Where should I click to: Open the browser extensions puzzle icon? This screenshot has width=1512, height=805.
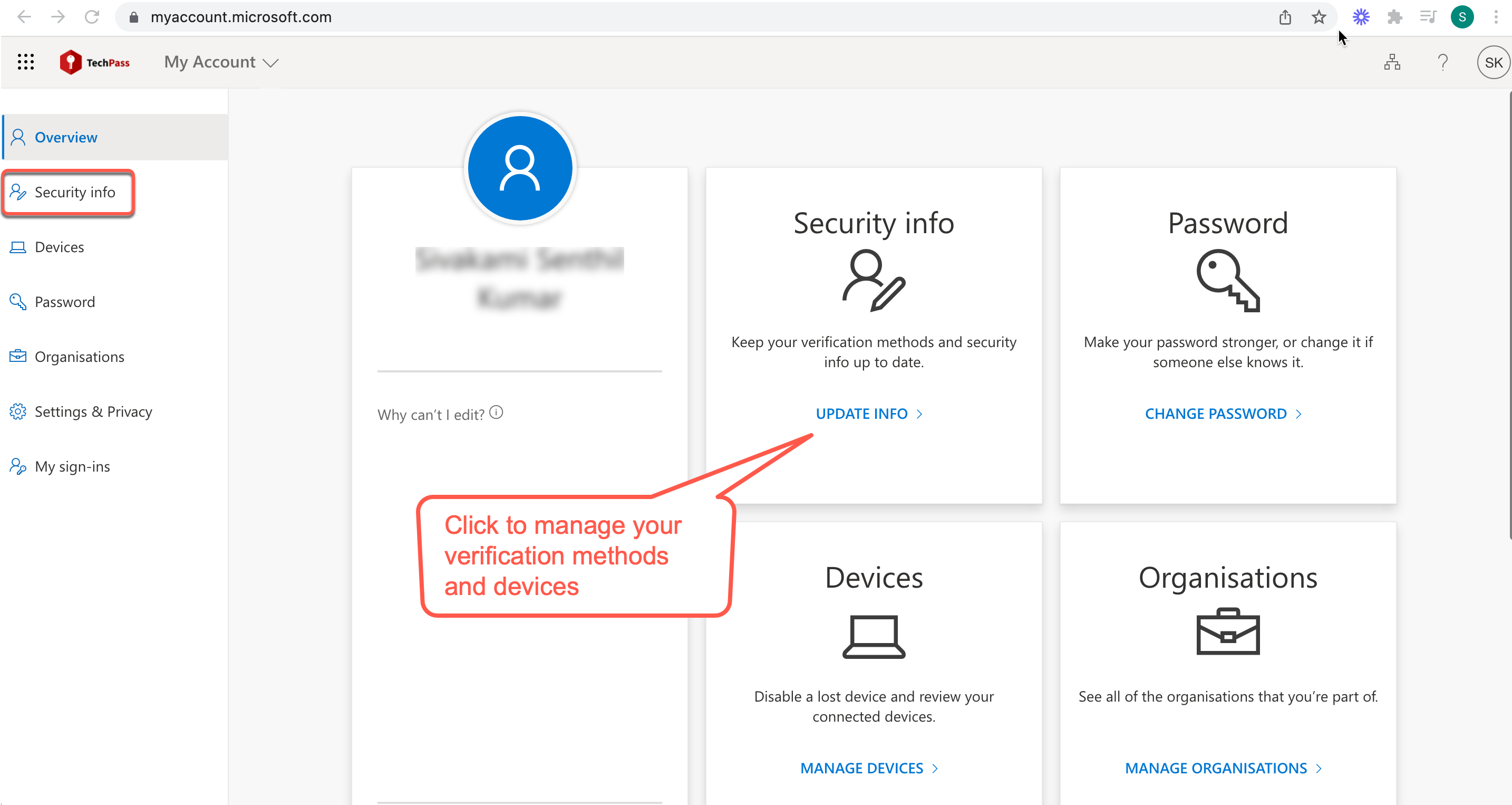tap(1394, 17)
